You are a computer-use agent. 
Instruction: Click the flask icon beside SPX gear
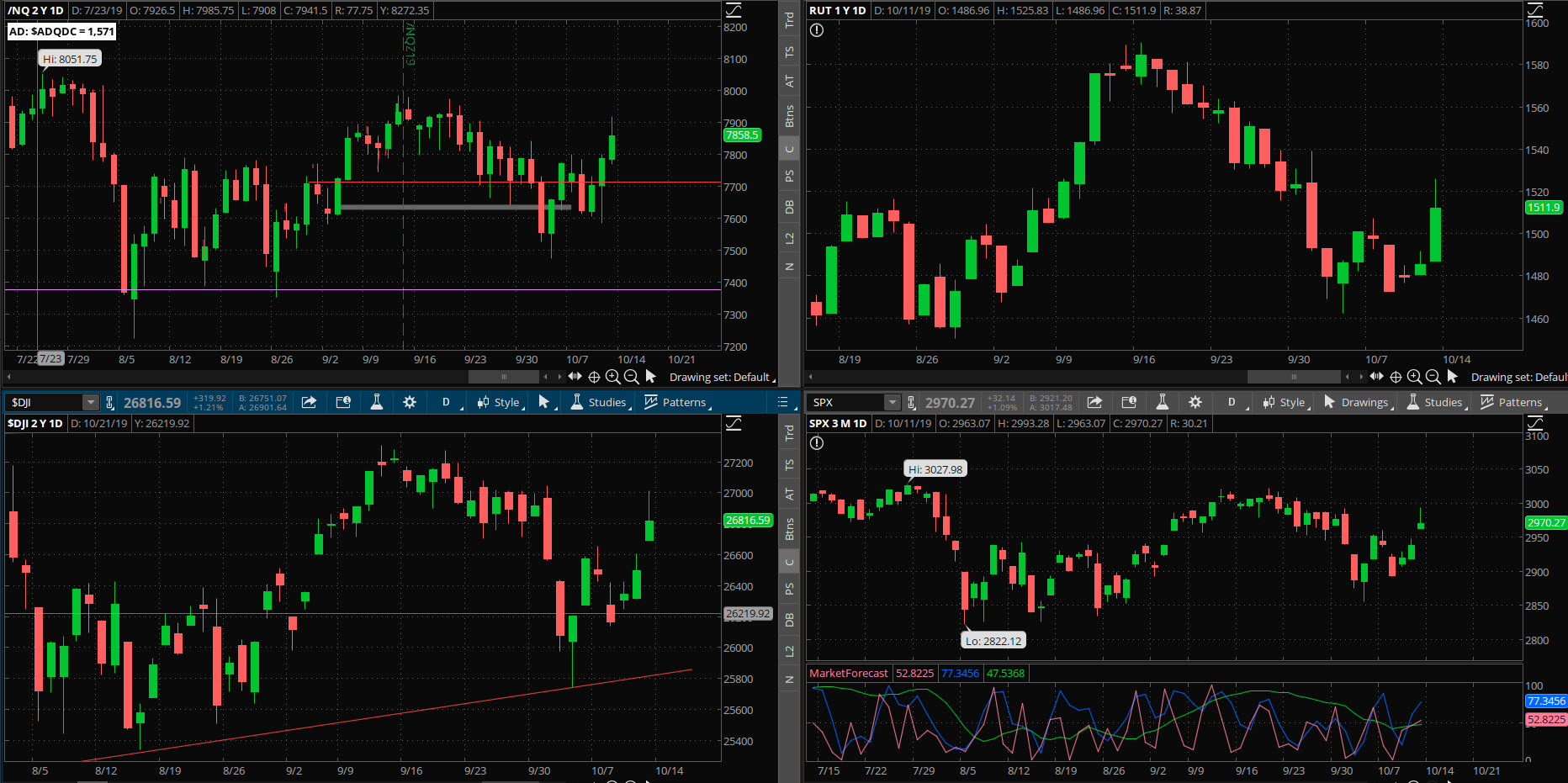1163,402
